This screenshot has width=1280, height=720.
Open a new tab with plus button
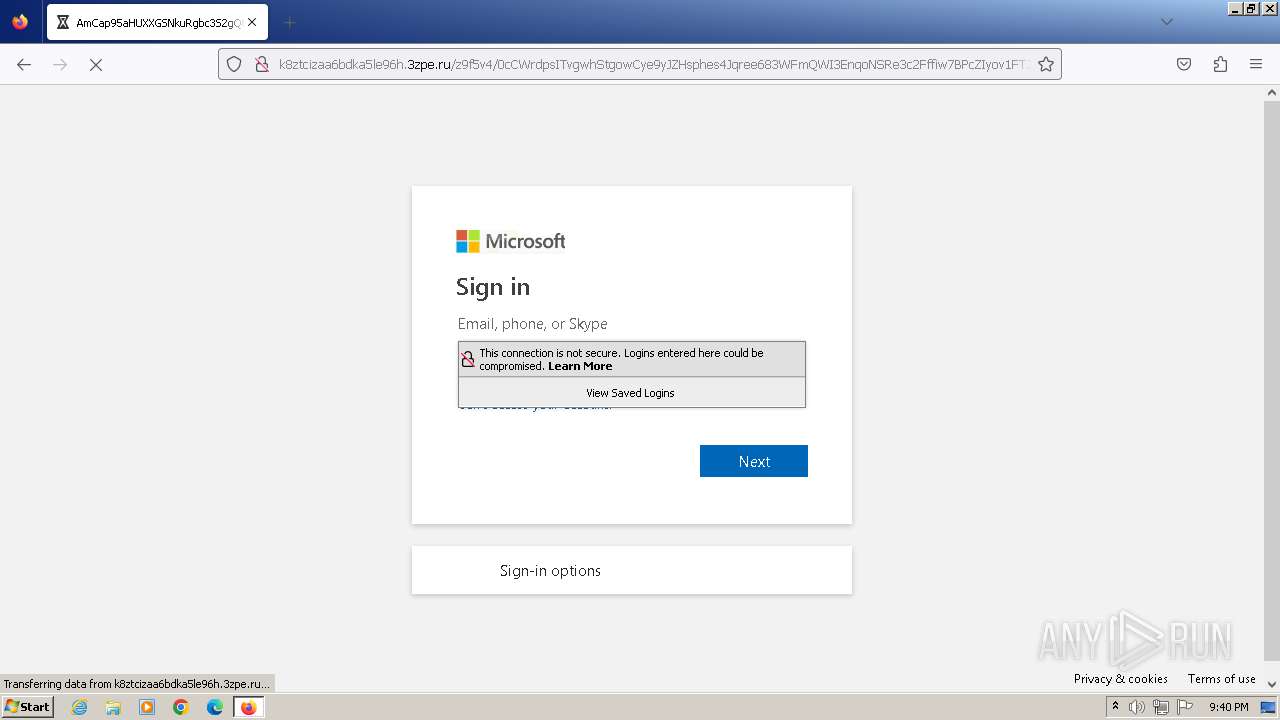[x=290, y=22]
